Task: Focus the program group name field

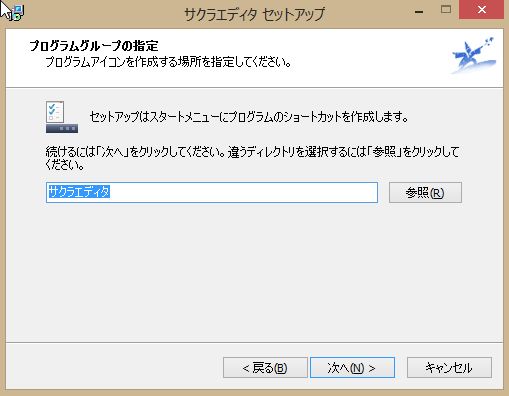Action: click(212, 192)
